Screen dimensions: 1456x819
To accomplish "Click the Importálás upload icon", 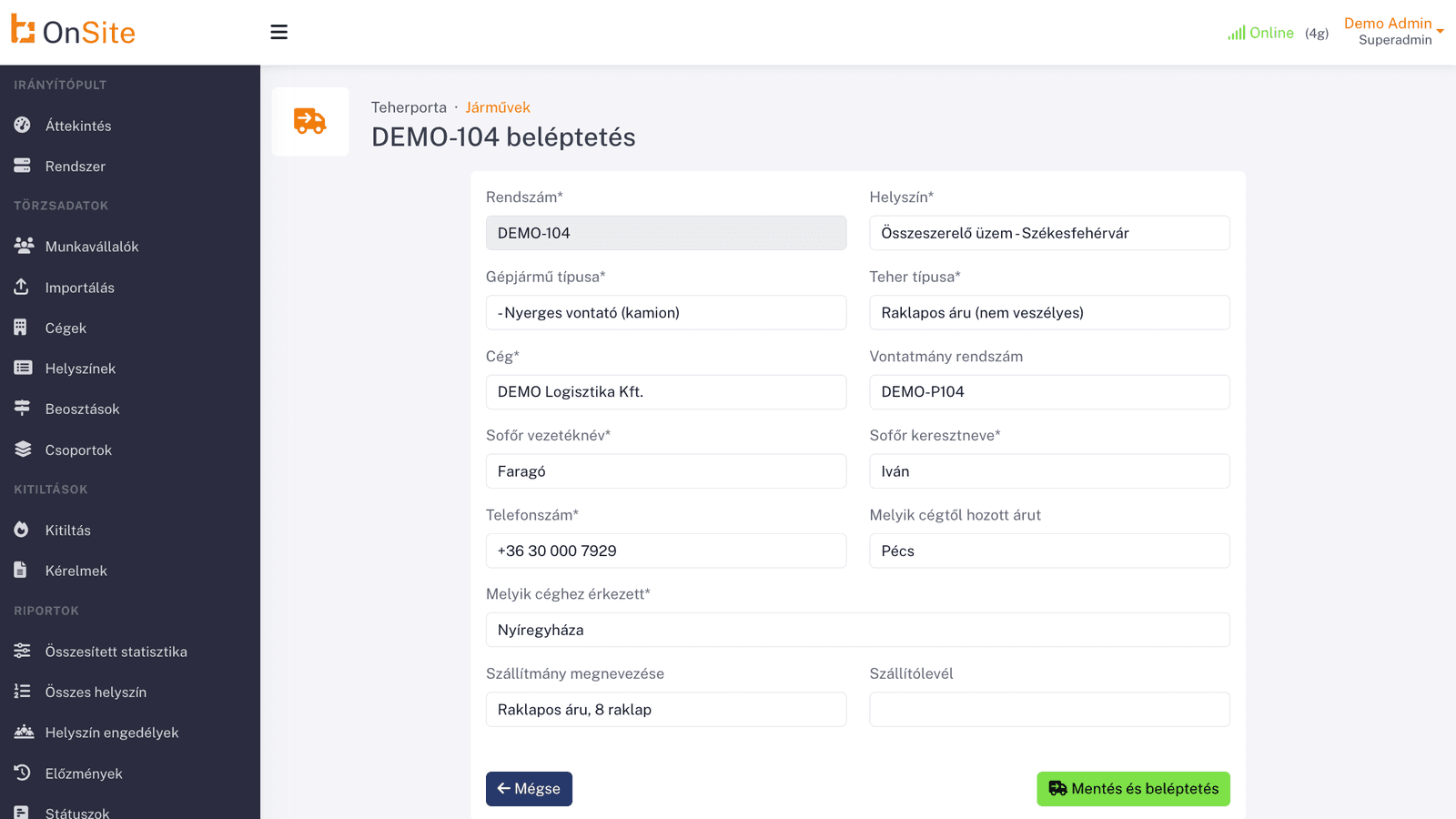I will (x=22, y=287).
